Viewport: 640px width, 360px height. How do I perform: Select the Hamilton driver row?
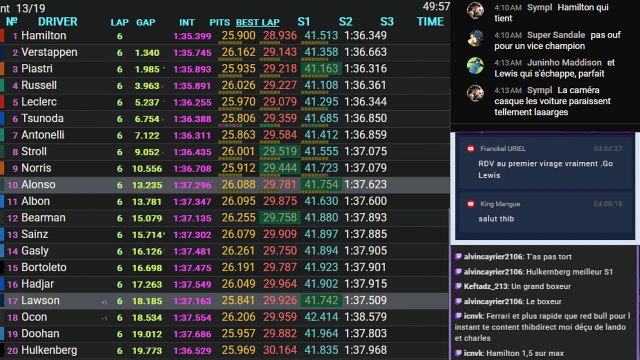coord(224,36)
